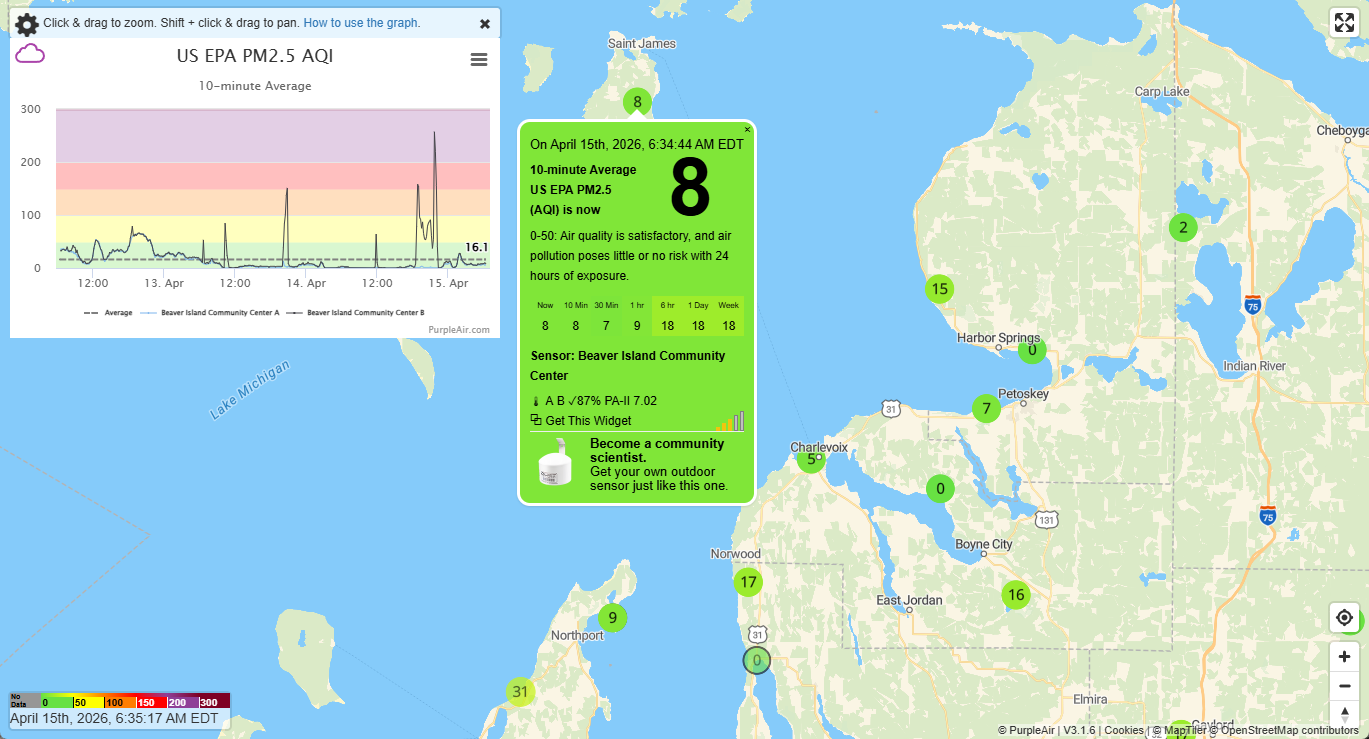
Task: Click the purple cloud icon on graph
Action: [x=30, y=54]
